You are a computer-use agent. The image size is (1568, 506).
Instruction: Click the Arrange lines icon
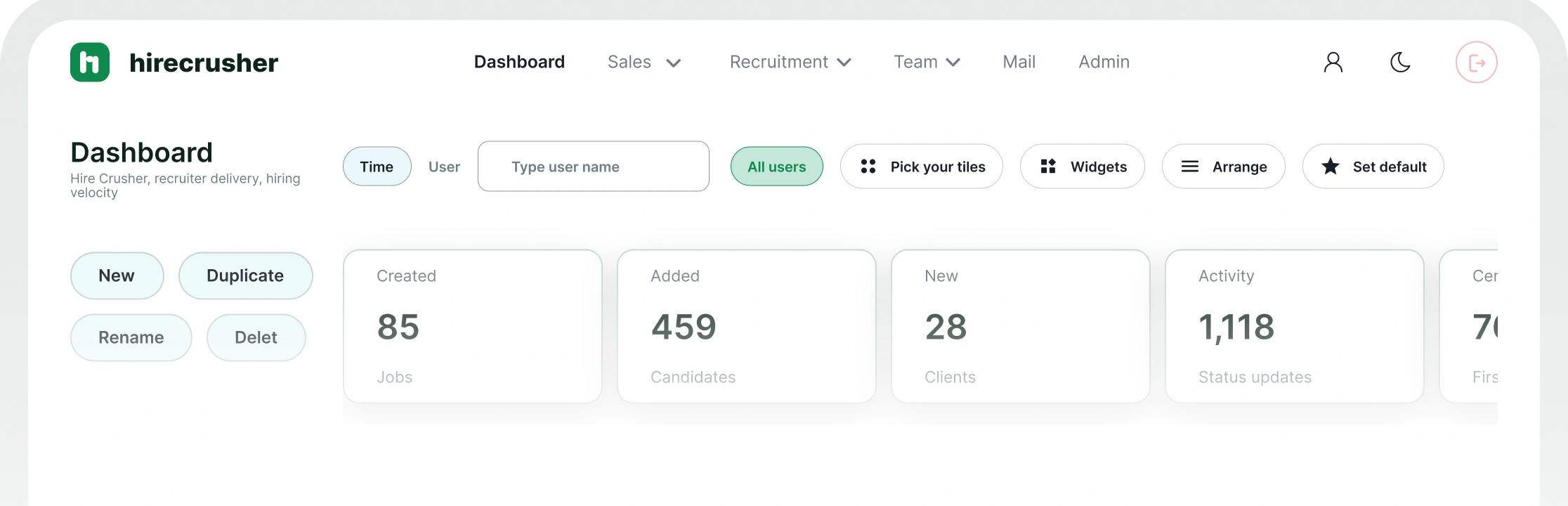coord(1189,167)
